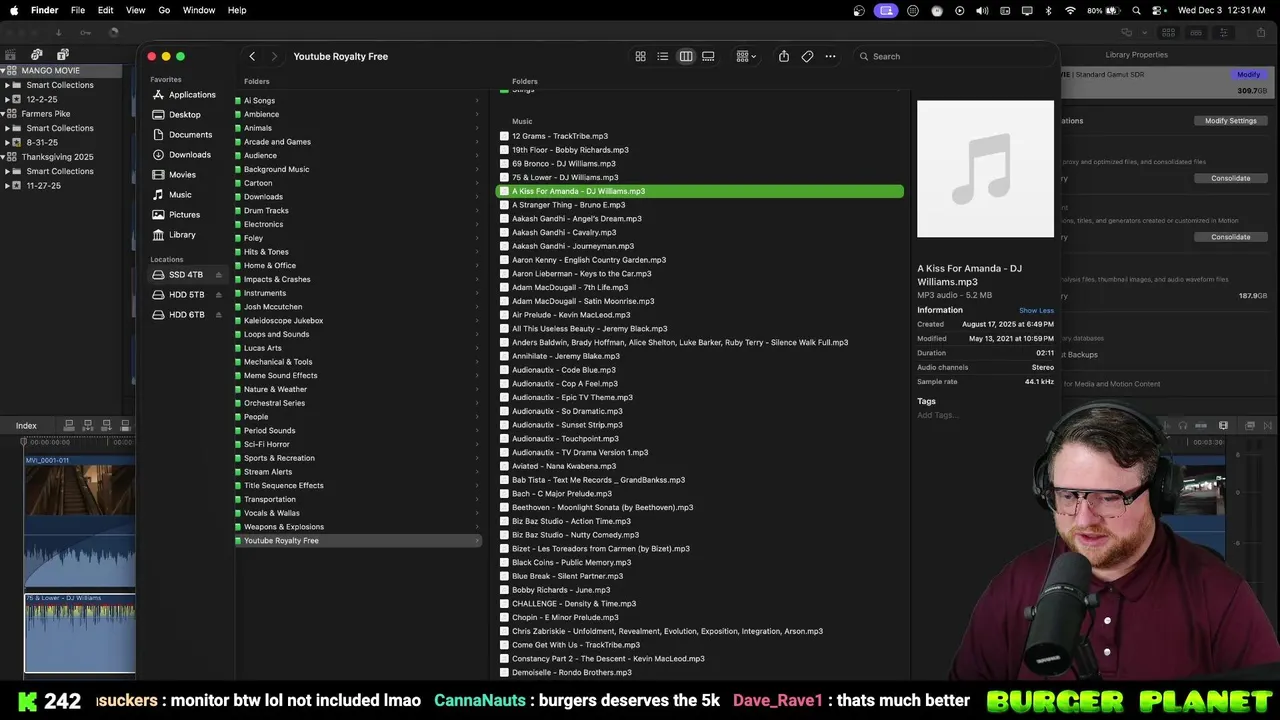The width and height of the screenshot is (1280, 720).
Task: Open the volume menu bar icon
Action: coord(982,10)
